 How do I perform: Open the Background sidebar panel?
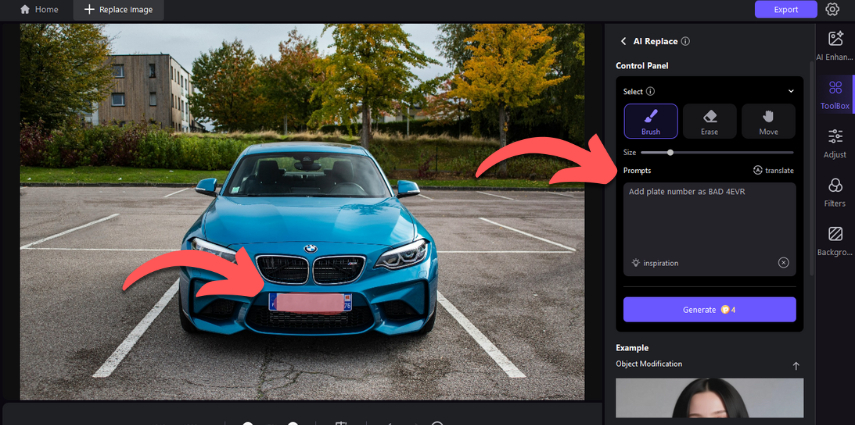point(835,241)
